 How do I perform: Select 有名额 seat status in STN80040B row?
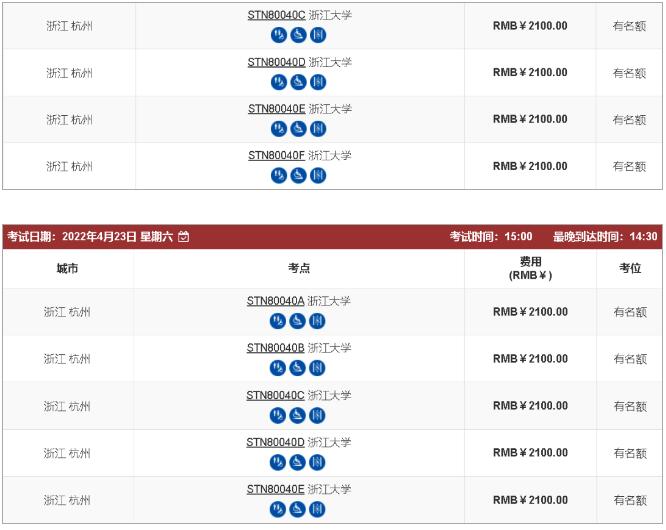click(x=630, y=359)
